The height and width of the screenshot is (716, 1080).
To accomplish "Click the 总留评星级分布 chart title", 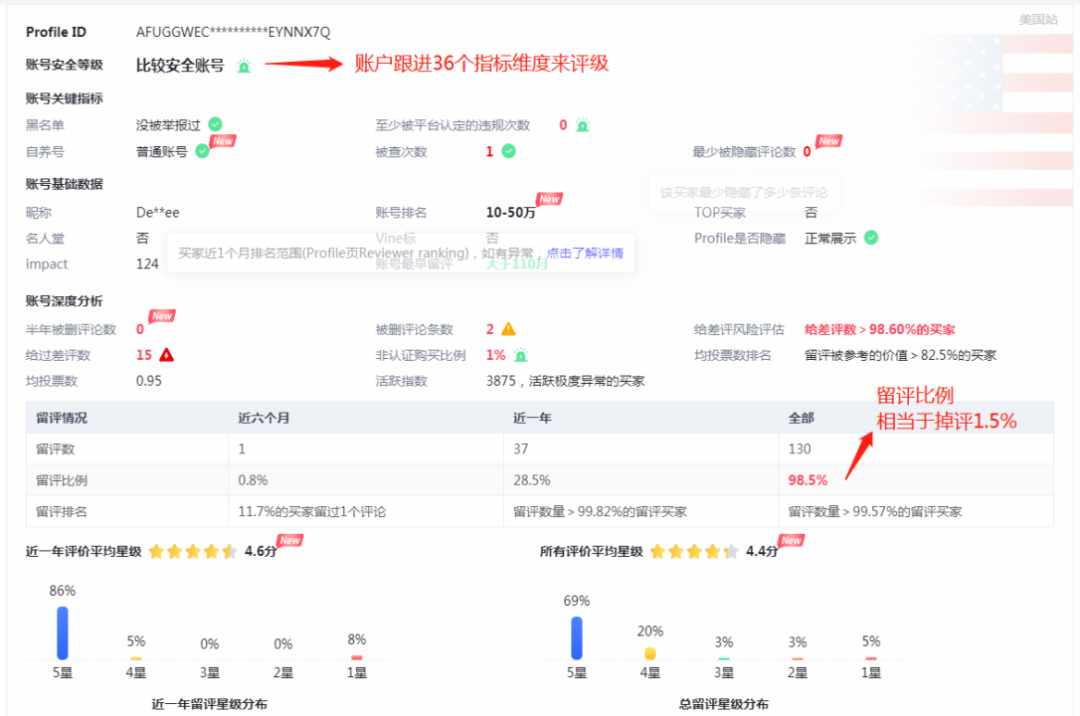I will (x=724, y=704).
